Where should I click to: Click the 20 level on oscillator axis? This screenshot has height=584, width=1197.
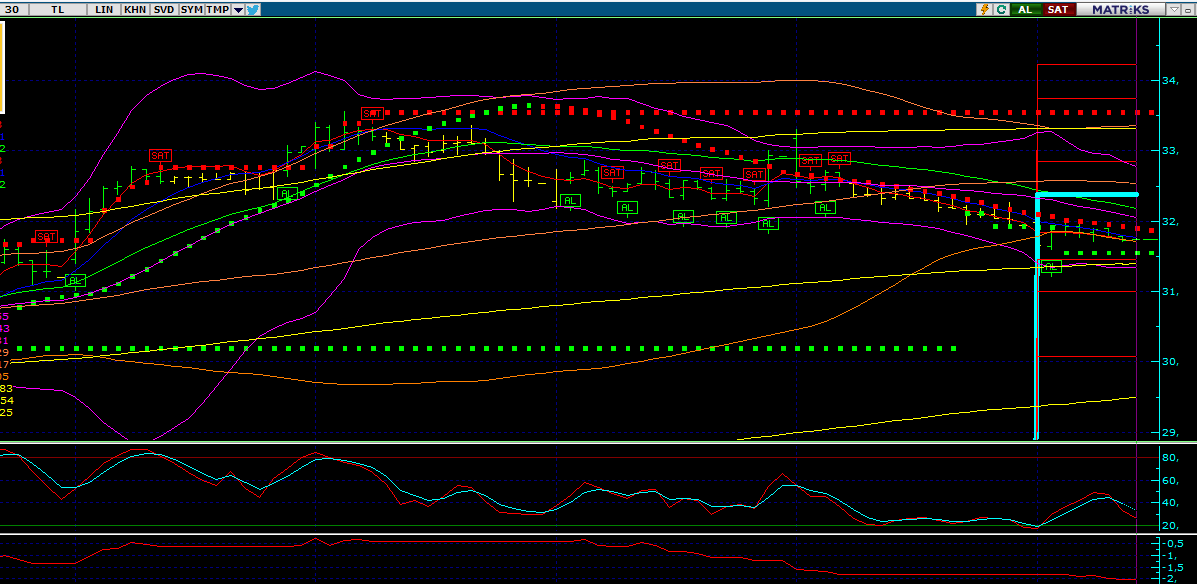[1170, 526]
